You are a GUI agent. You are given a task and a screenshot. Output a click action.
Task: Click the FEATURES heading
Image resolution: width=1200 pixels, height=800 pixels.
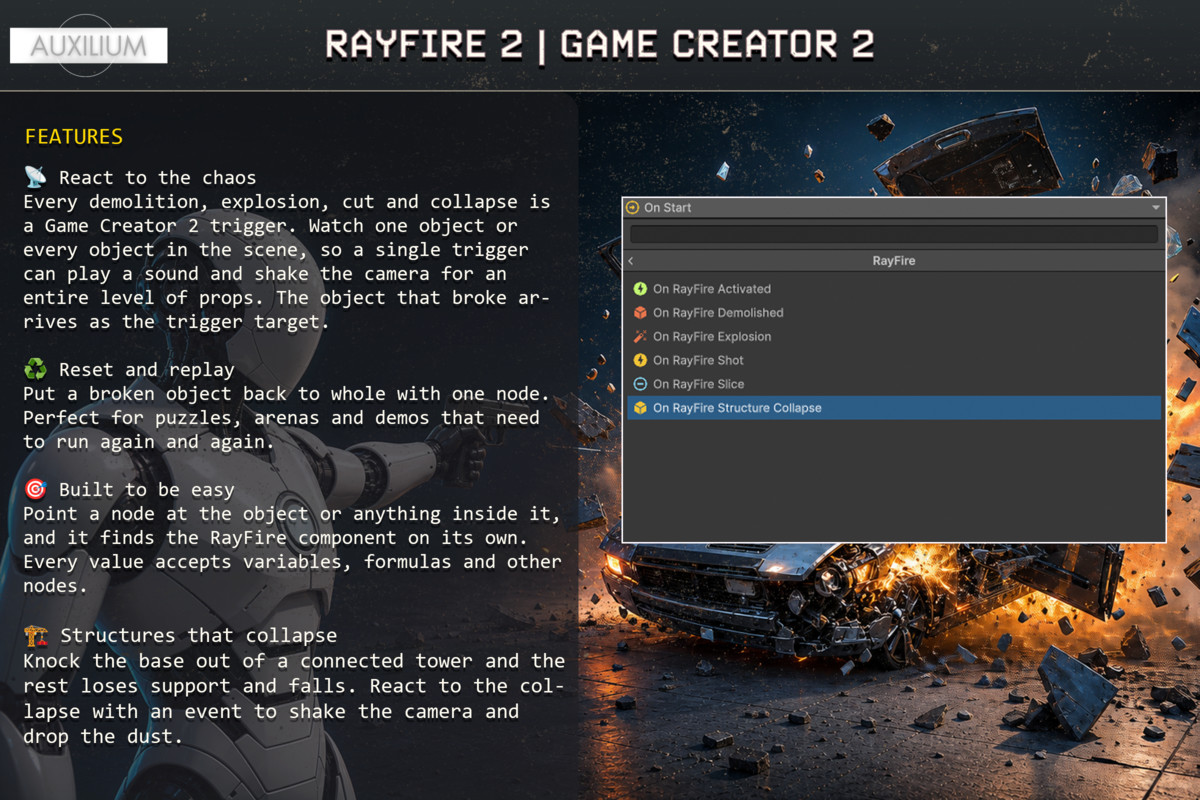click(74, 137)
